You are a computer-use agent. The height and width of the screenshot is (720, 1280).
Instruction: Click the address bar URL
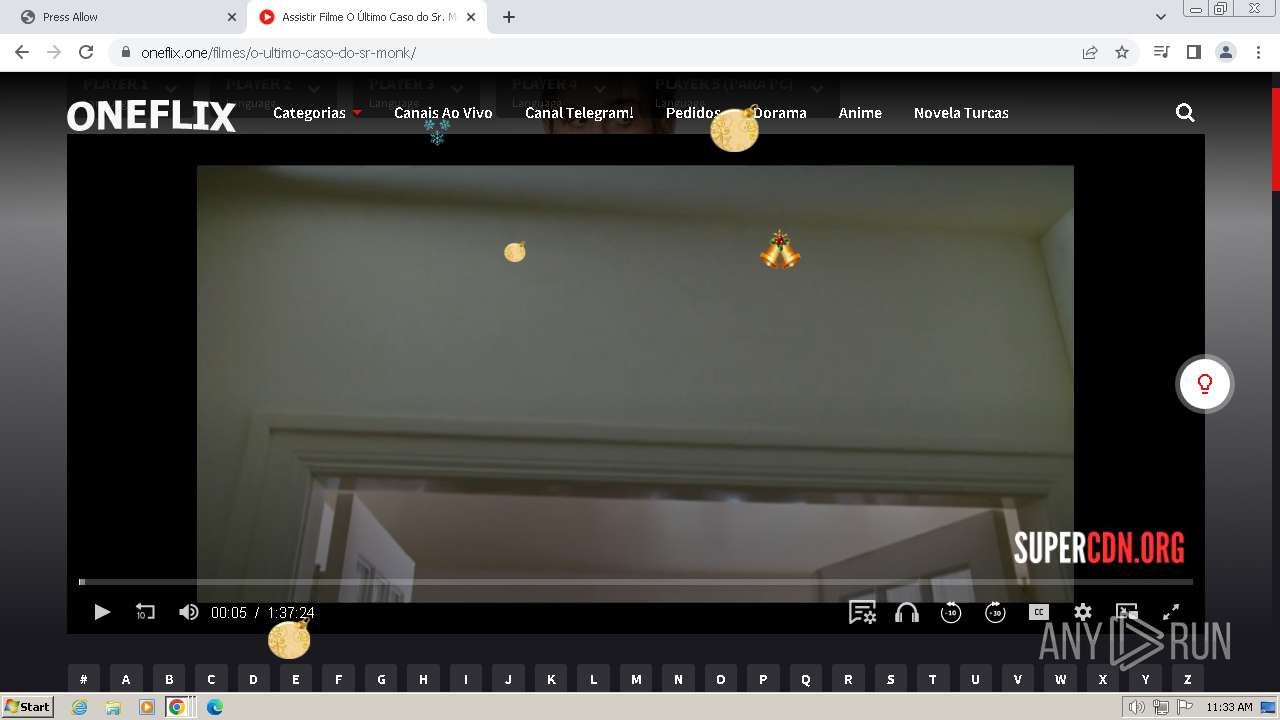click(278, 52)
